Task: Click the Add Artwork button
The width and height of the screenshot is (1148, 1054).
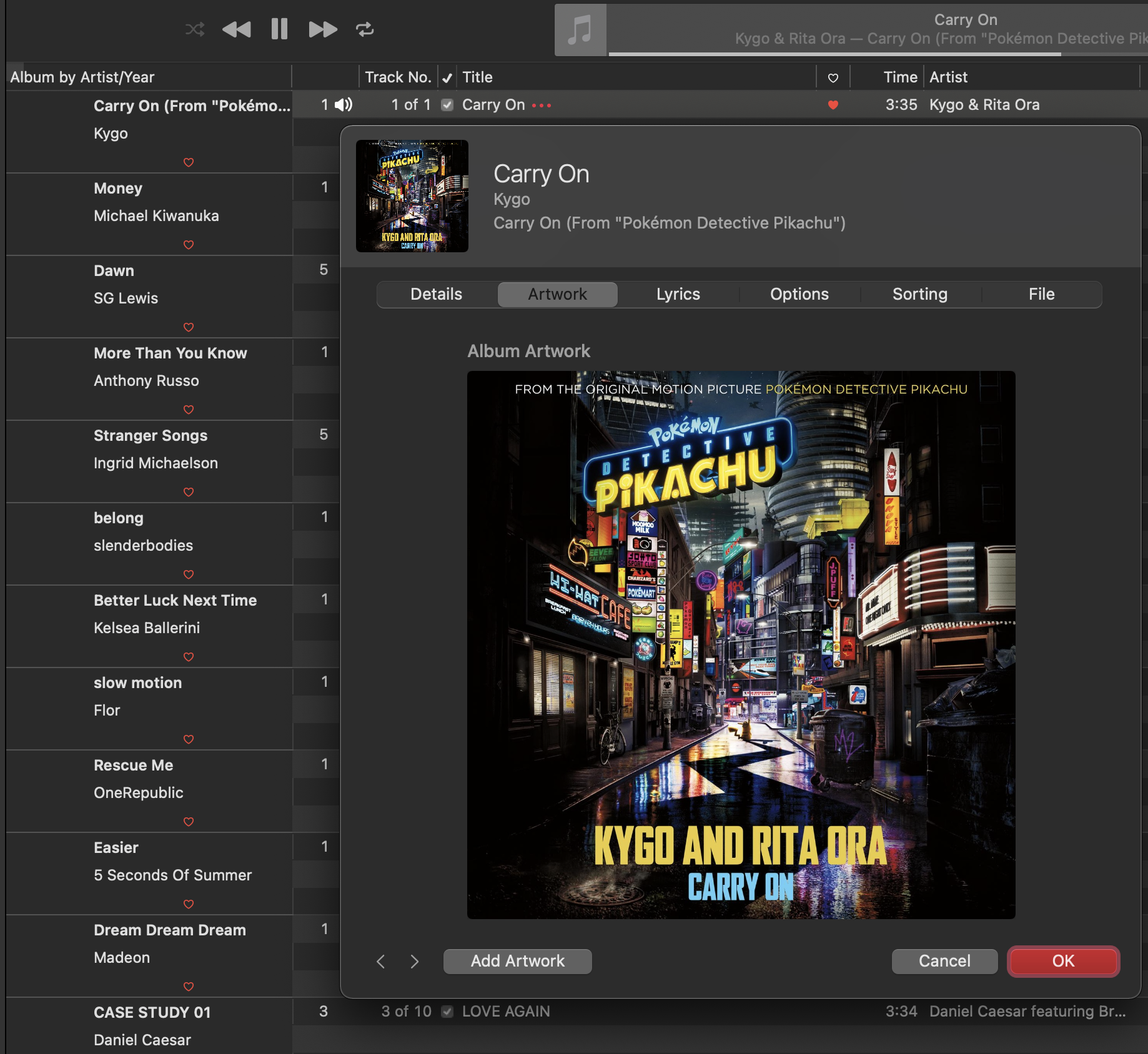Action: [x=518, y=961]
